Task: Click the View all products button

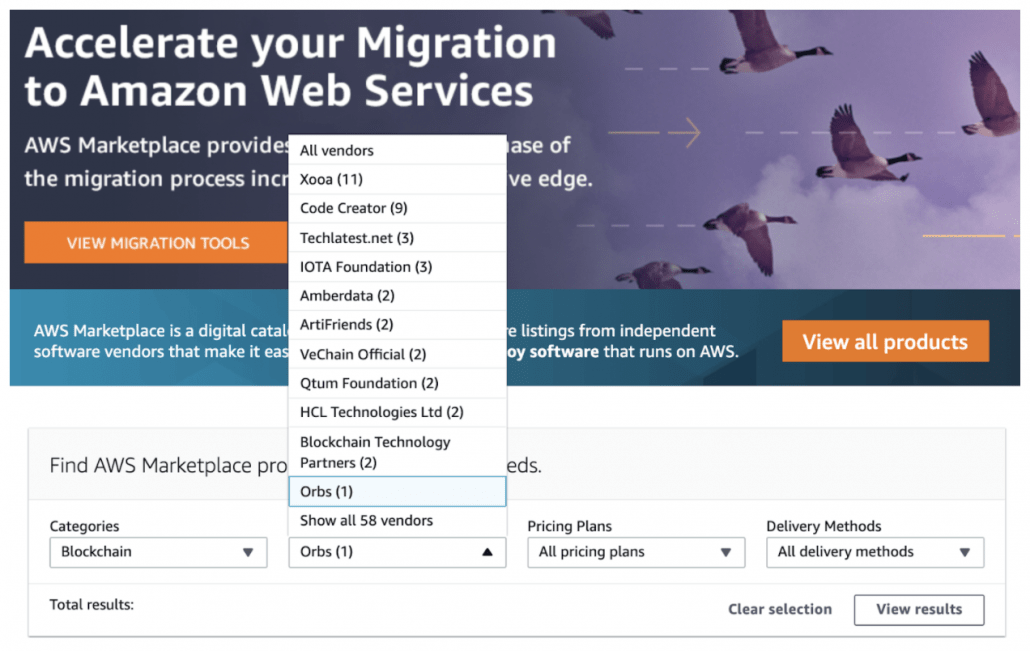Action: (x=885, y=342)
